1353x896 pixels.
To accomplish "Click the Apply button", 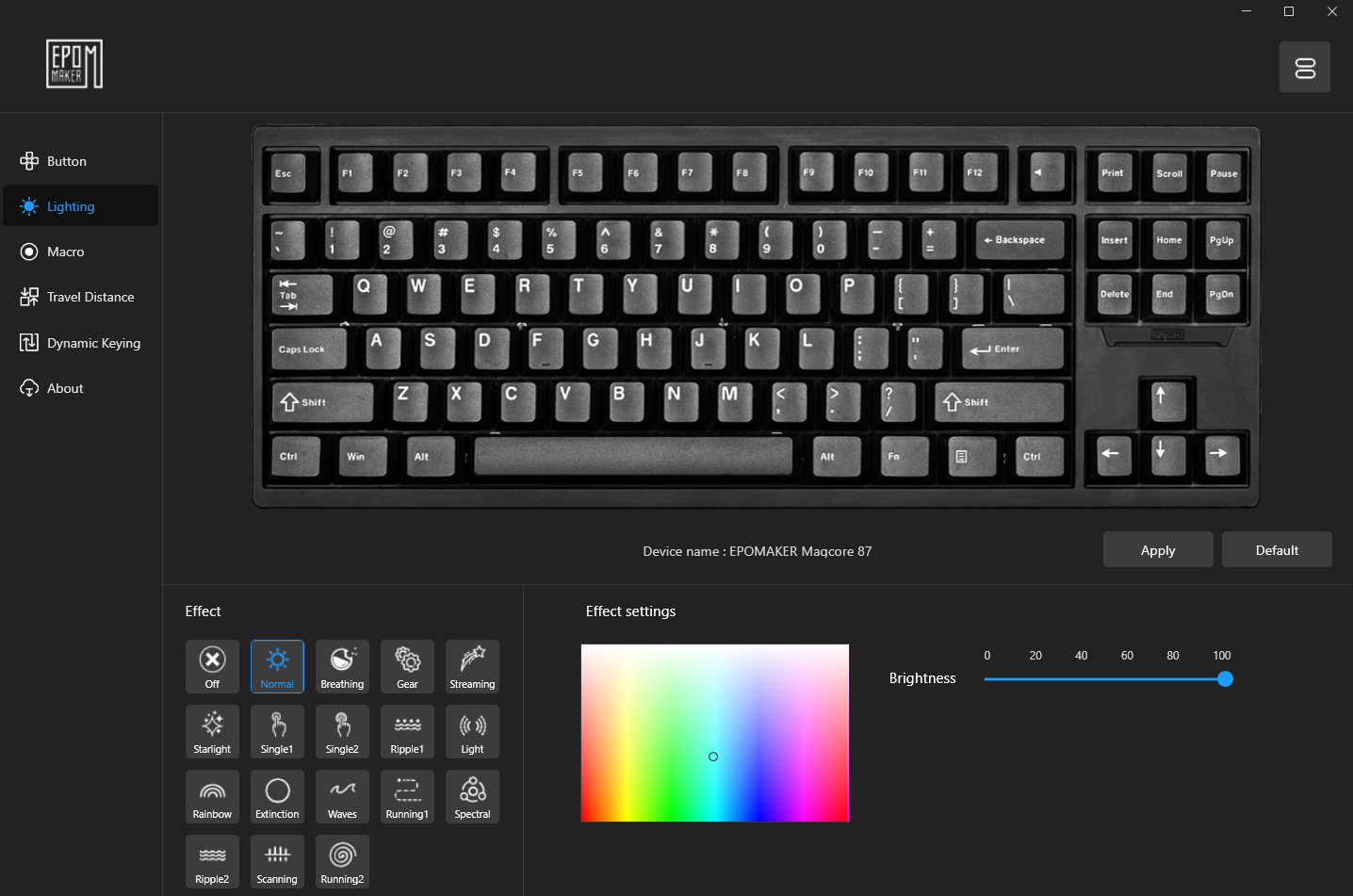I will coord(1157,550).
